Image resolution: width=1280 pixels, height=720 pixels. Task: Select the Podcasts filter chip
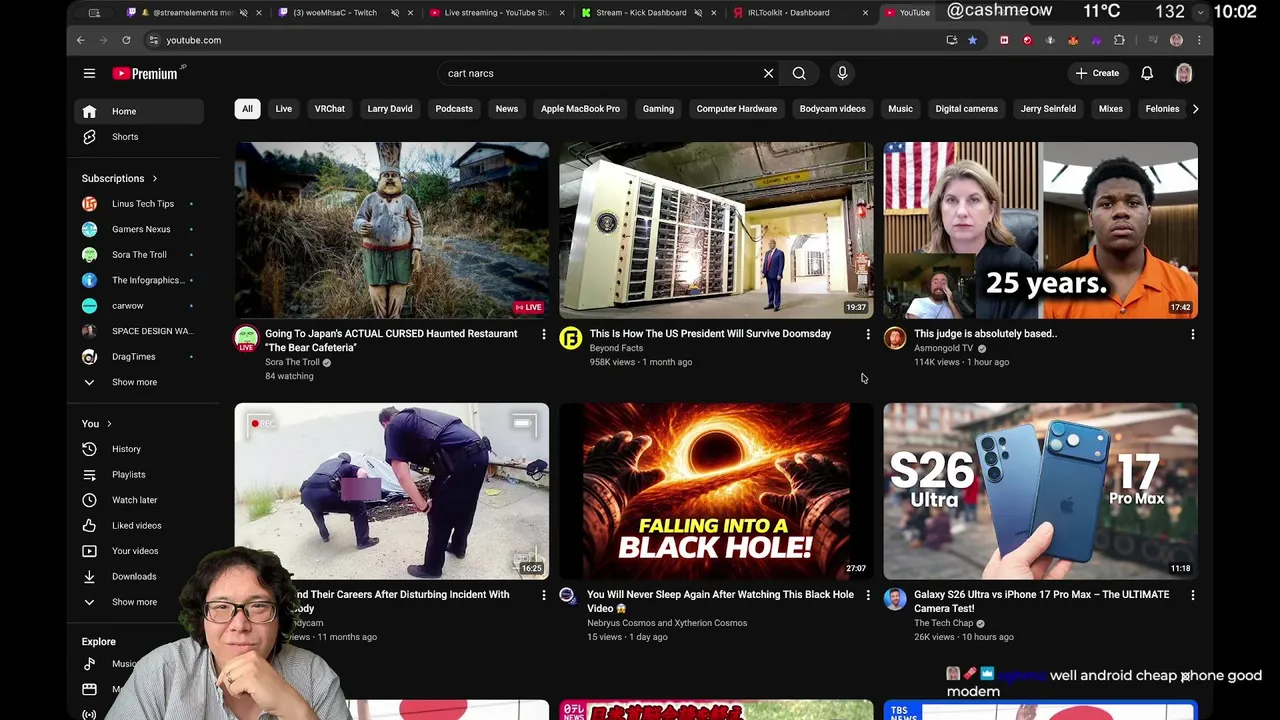click(x=454, y=109)
